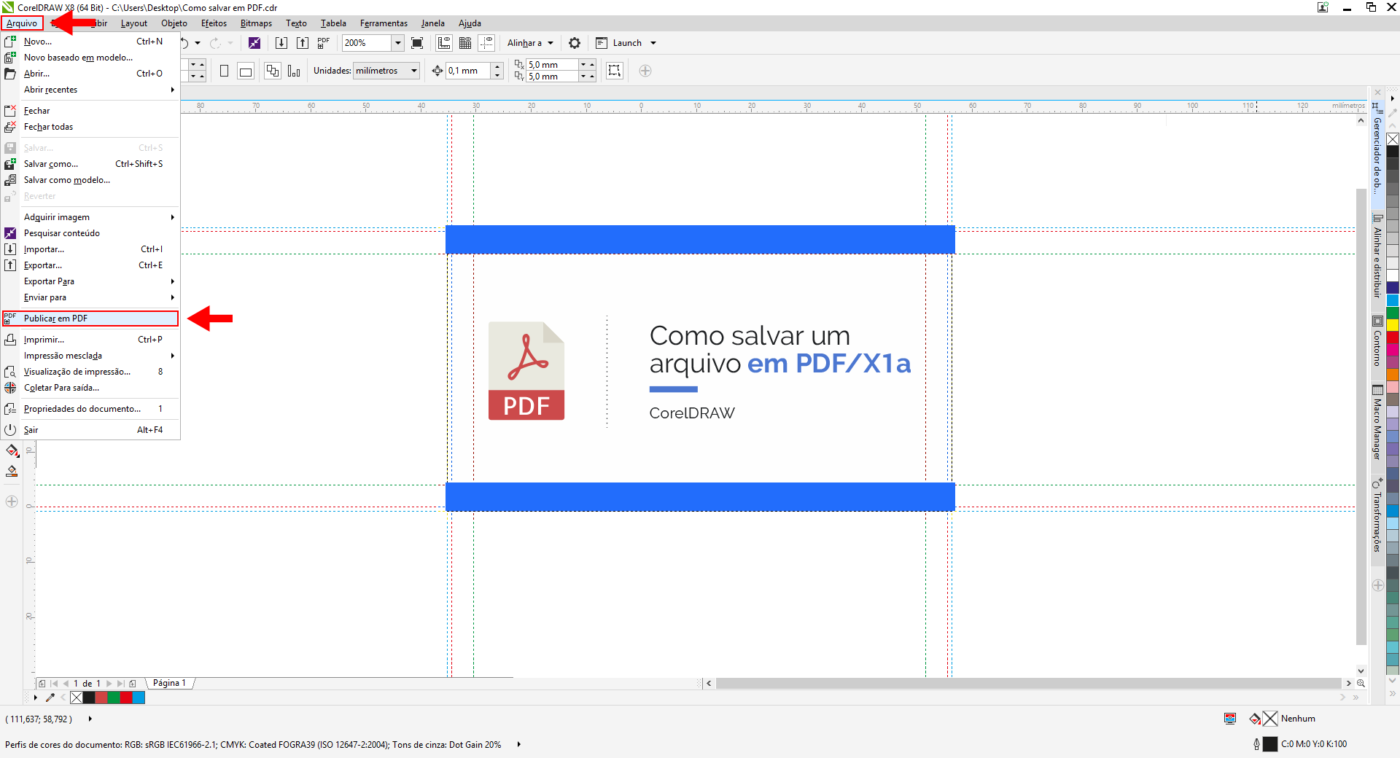Toggle the show guidelines icon
Screen dimensions: 1400x758
pyautogui.click(x=486, y=43)
